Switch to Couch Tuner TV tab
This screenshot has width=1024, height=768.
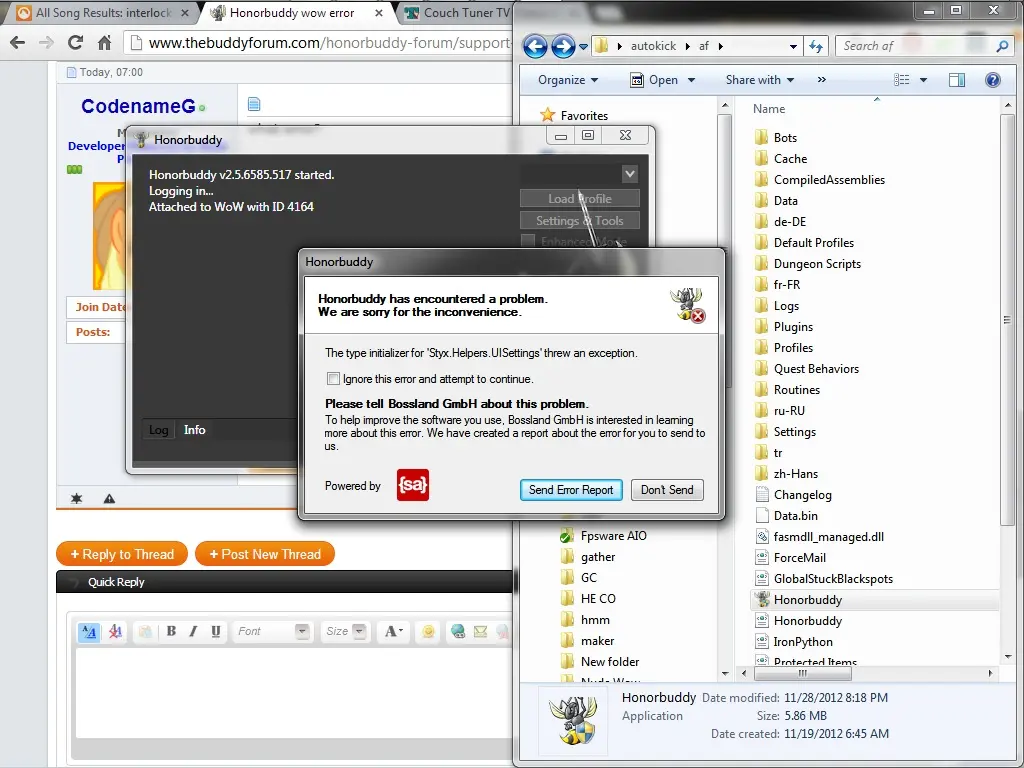[457, 13]
